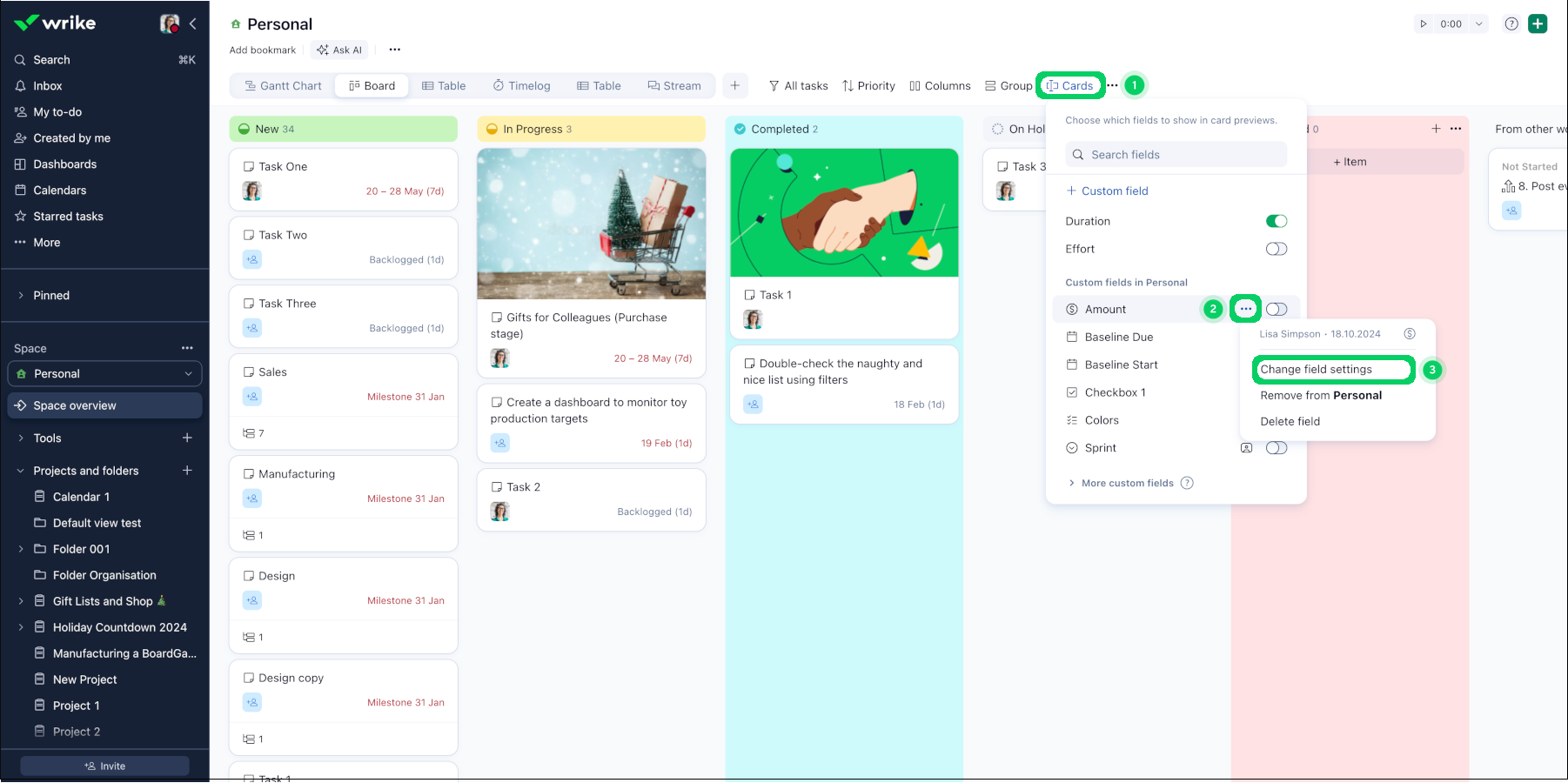Enable the Effort field toggle

click(x=1277, y=249)
